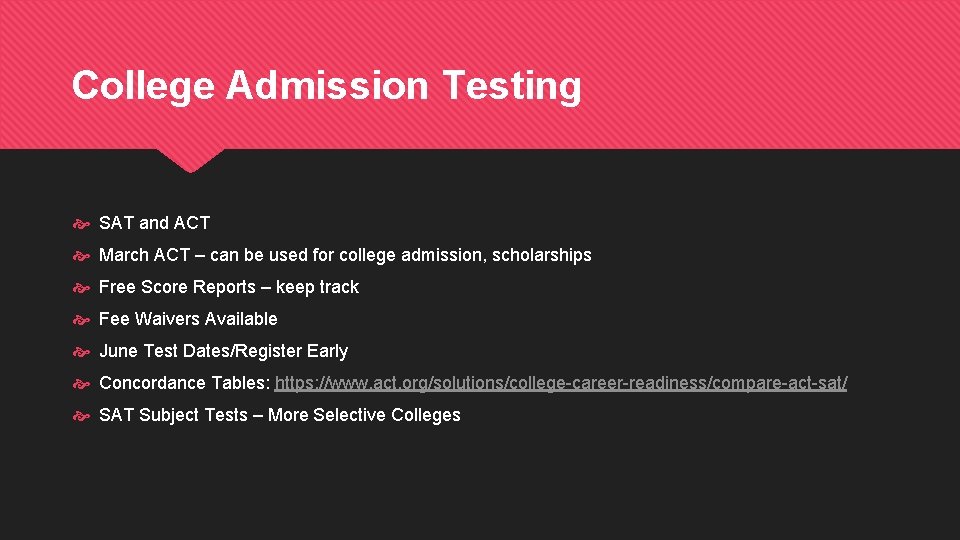Click the bullet icon next to March ACT
The image size is (960, 540).
82,256
